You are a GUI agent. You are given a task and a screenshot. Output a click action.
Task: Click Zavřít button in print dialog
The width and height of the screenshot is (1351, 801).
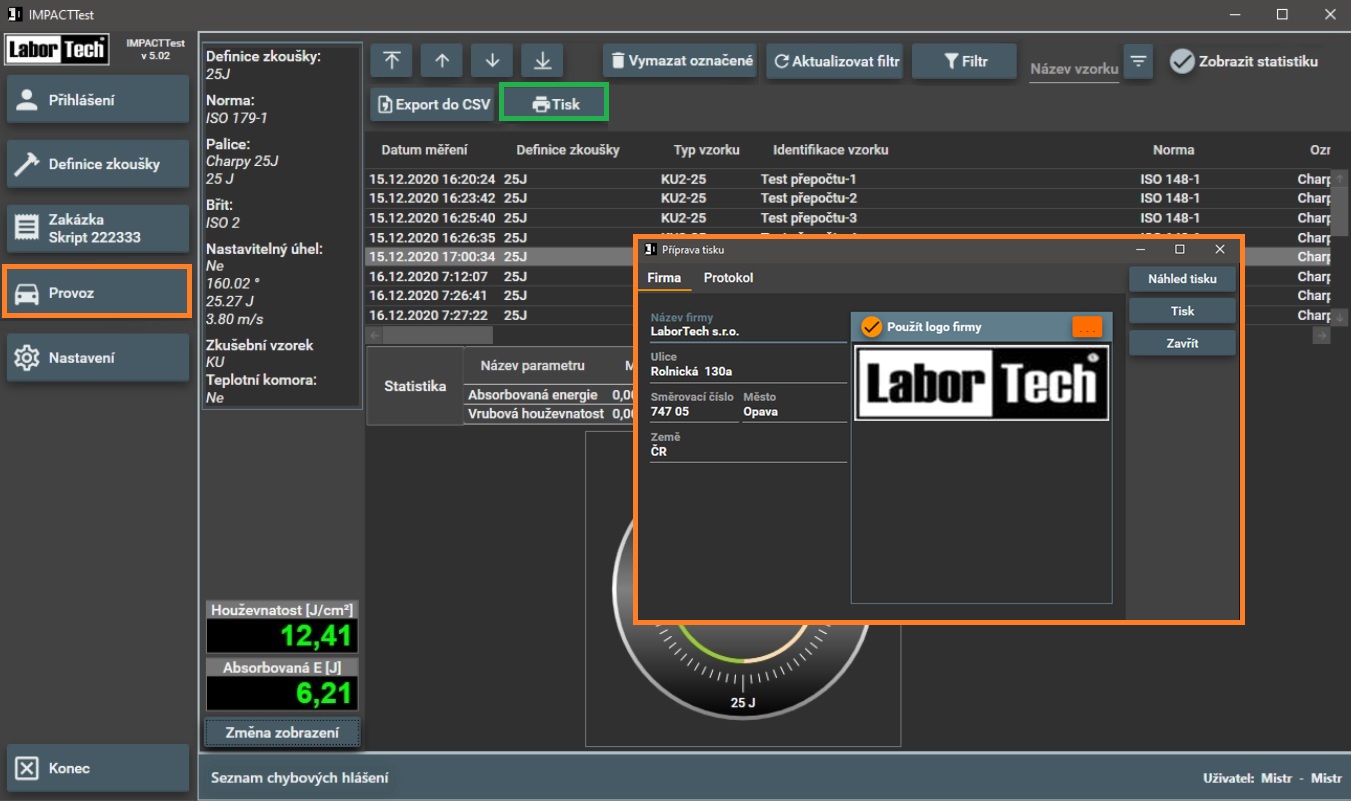click(1182, 343)
